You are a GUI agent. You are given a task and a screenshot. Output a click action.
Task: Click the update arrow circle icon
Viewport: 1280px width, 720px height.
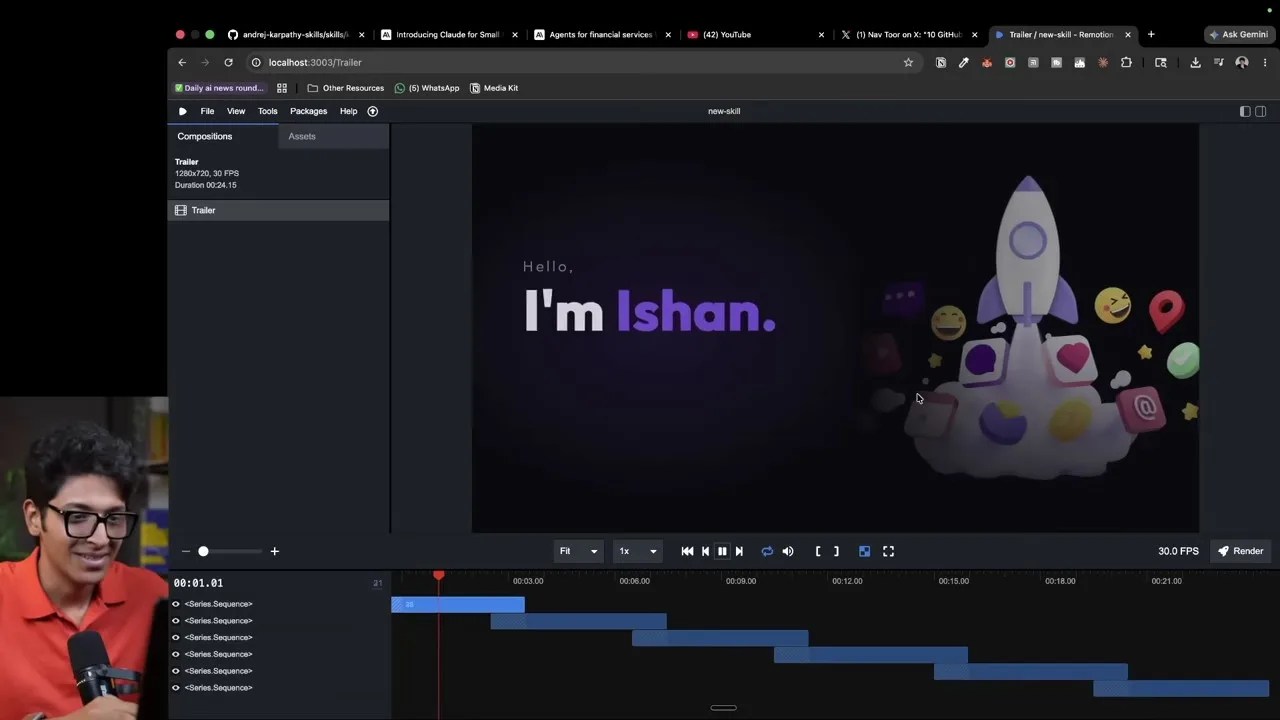pos(373,111)
